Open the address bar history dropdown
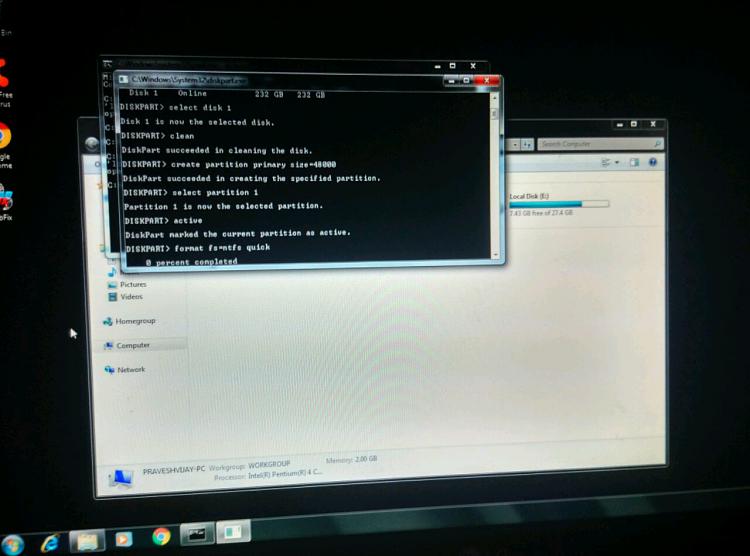Viewport: 750px width, 556px height. 515,145
